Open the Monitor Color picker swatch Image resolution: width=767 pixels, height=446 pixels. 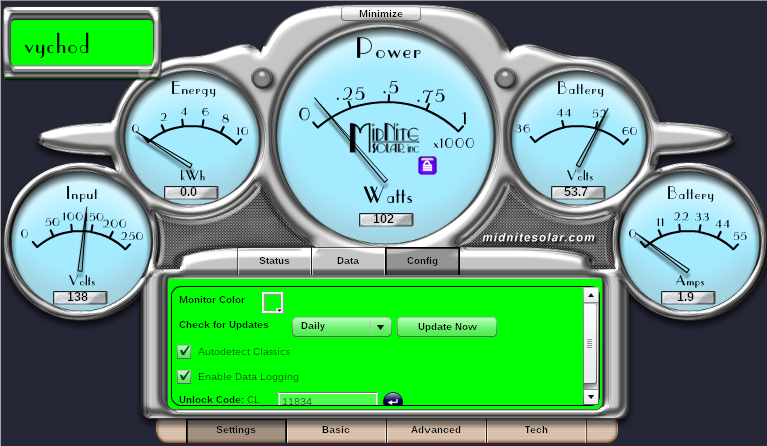[x=272, y=301]
